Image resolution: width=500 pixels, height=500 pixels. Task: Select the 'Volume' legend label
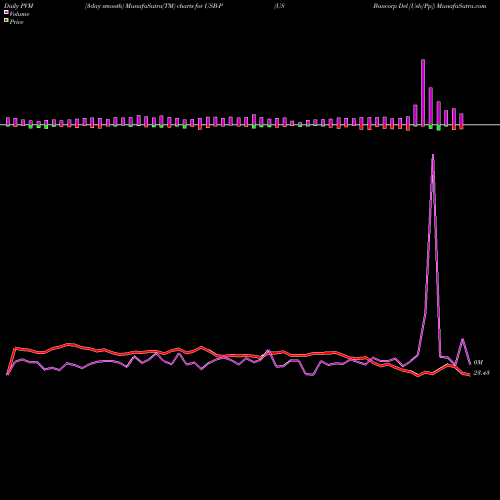click(19, 14)
